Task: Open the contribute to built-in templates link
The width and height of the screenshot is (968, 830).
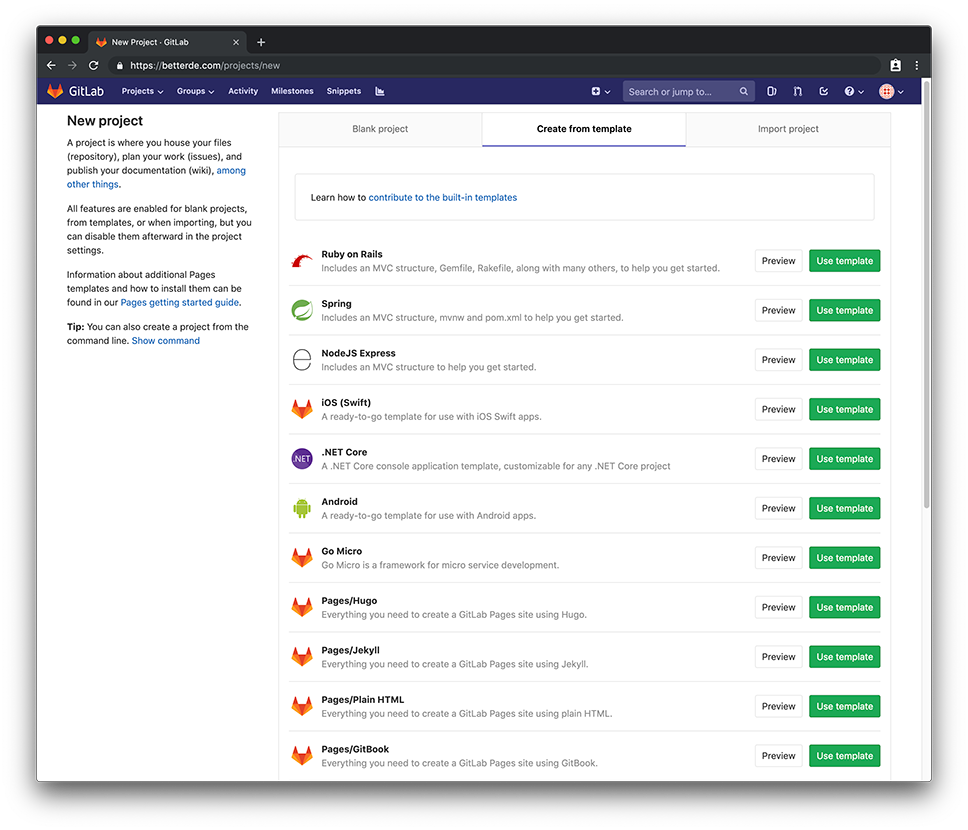Action: pyautogui.click(x=442, y=197)
